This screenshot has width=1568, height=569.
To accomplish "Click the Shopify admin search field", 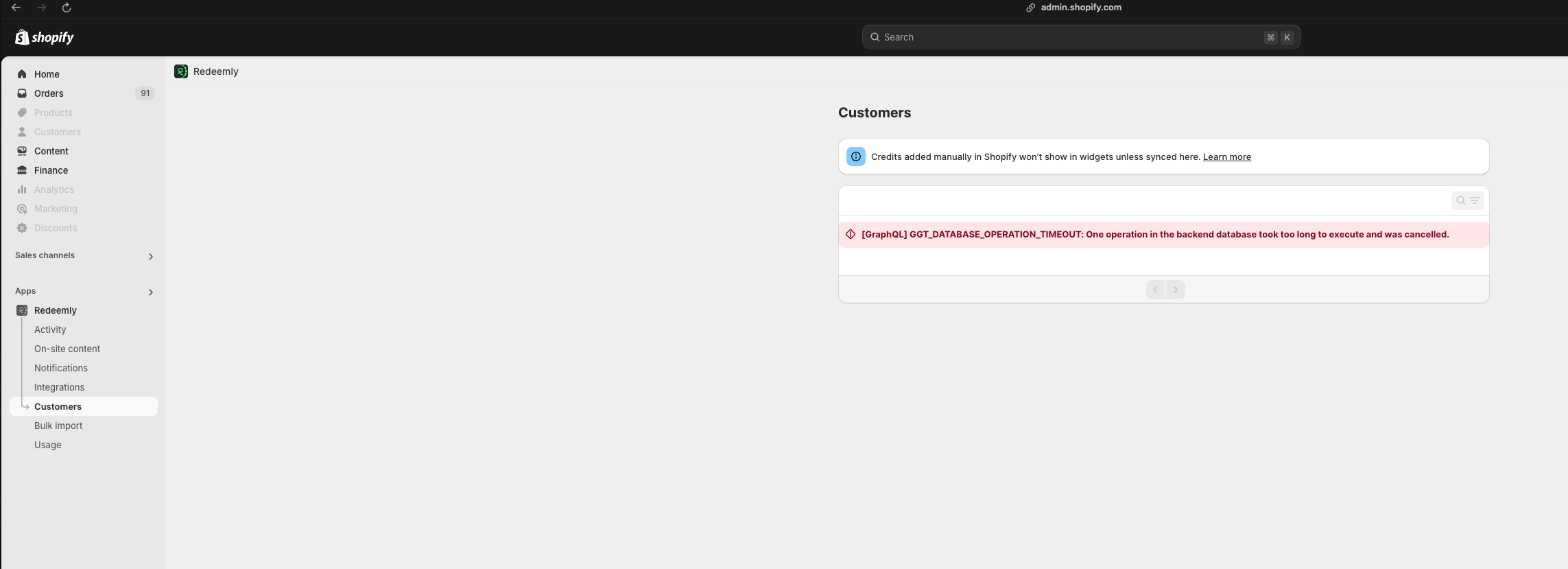I will (1070, 37).
